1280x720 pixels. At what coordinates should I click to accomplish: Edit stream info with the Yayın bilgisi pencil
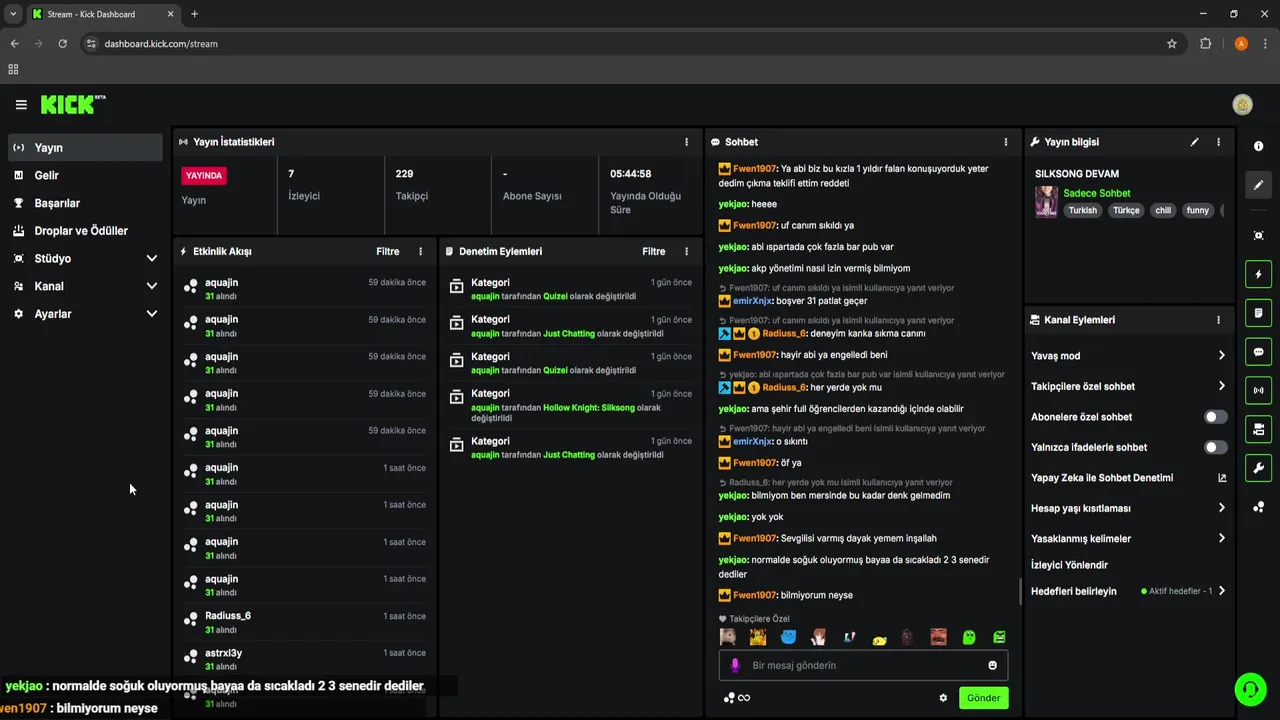tap(1194, 142)
